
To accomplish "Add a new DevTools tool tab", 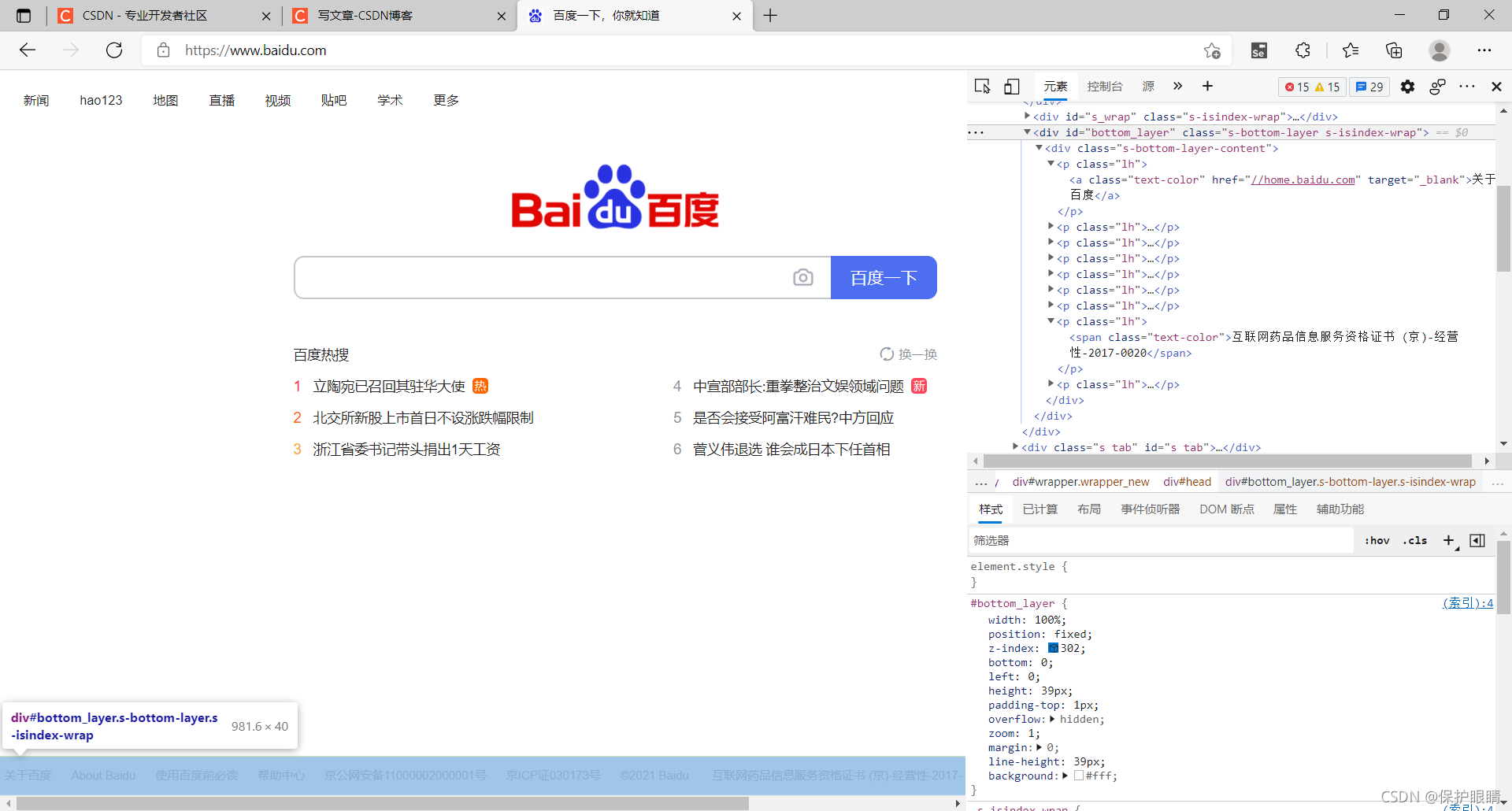I will coord(1207,86).
